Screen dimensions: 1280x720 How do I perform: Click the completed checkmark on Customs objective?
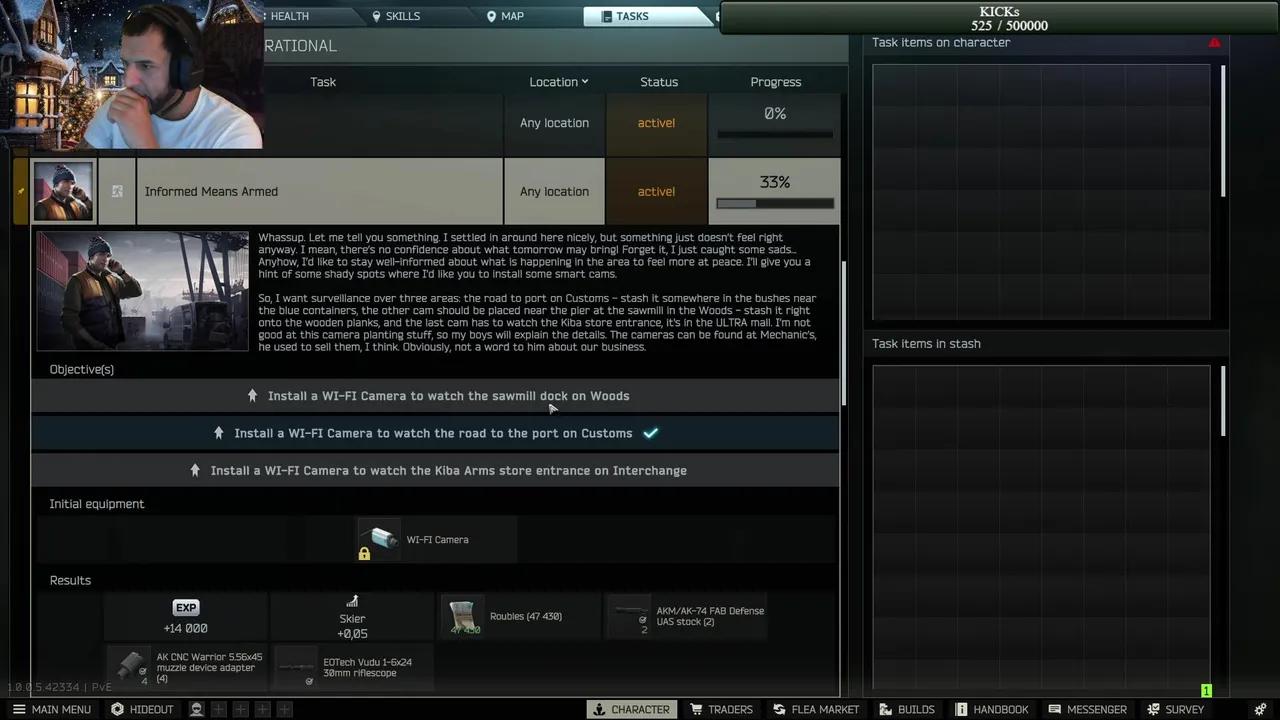[650, 433]
